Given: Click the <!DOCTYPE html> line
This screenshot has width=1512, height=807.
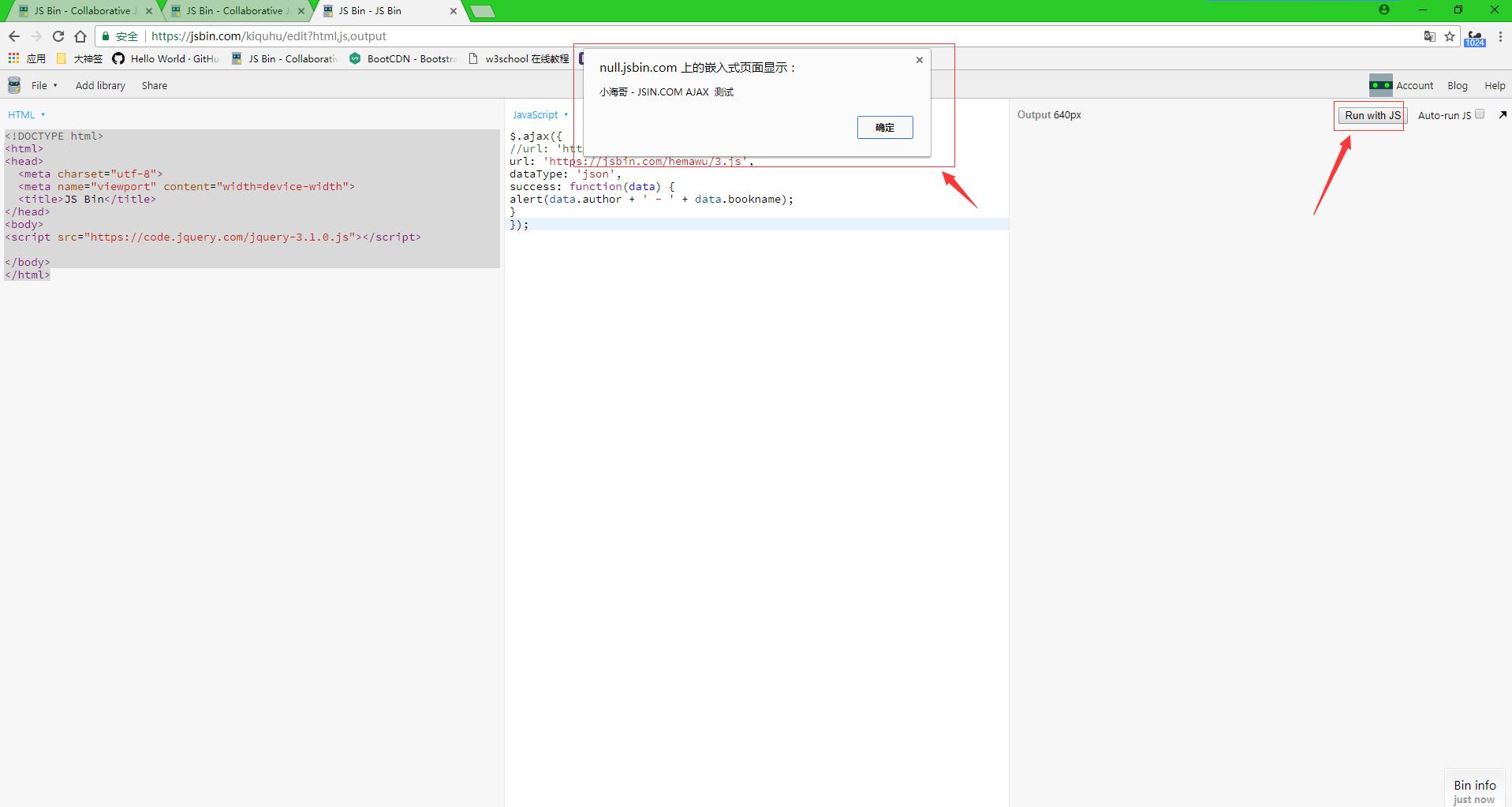Looking at the screenshot, I should (54, 136).
